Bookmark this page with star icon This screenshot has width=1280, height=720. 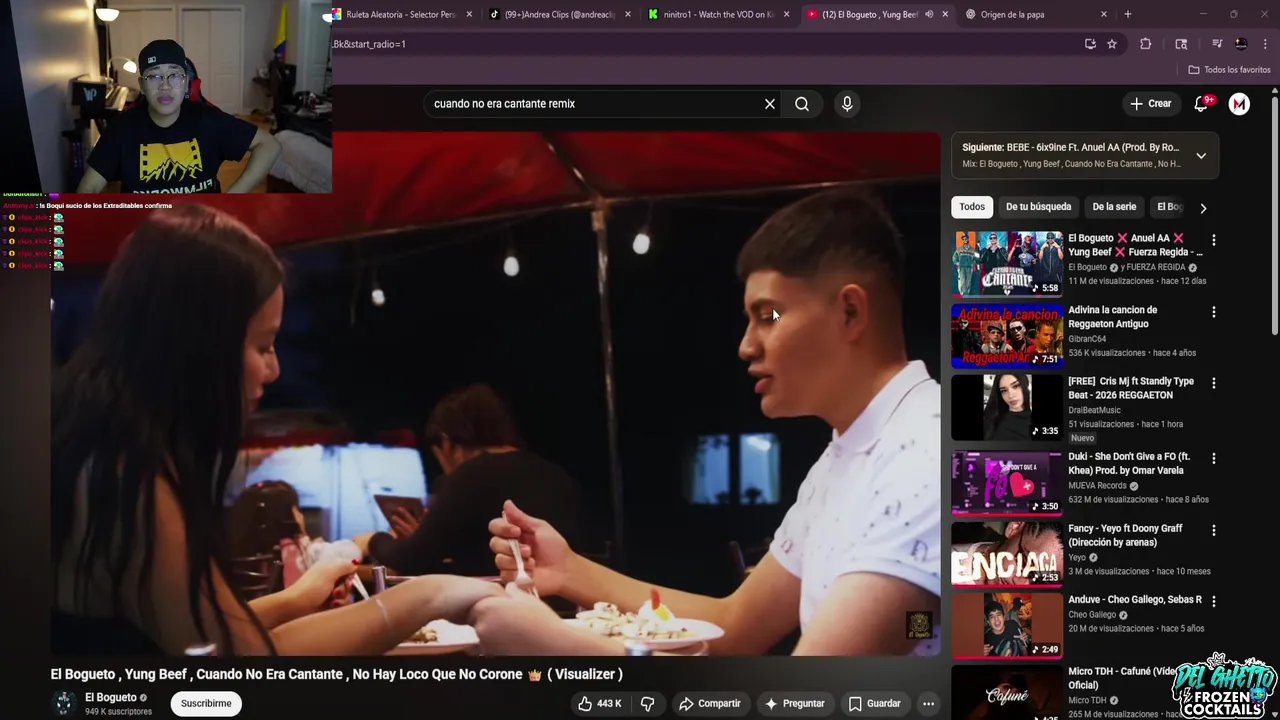1111,44
